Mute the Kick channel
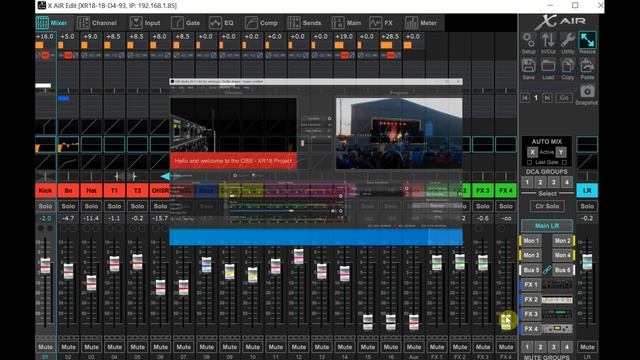This screenshot has height=360, width=640. (x=45, y=347)
